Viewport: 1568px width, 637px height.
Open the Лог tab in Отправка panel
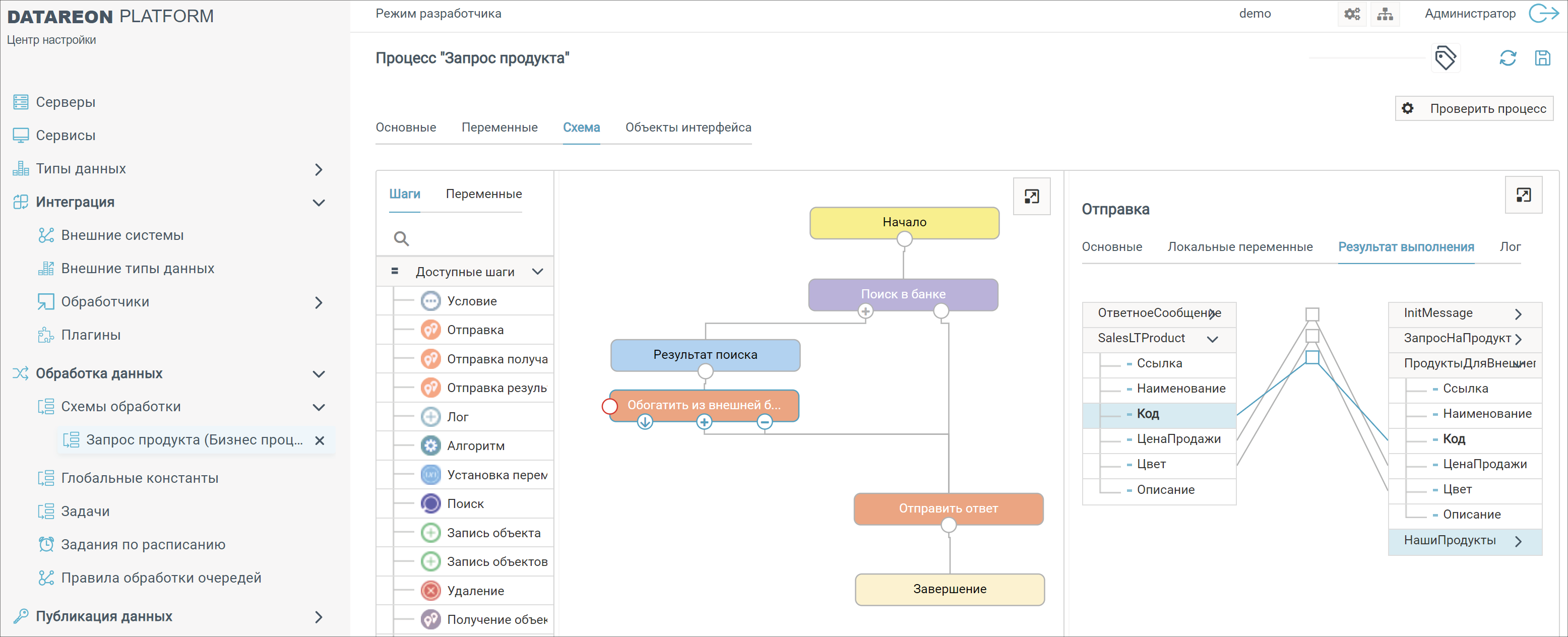point(1510,247)
